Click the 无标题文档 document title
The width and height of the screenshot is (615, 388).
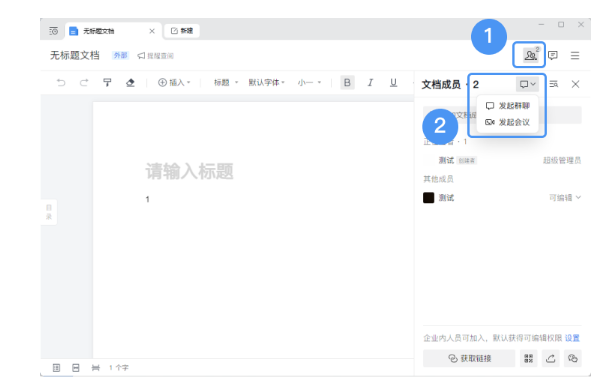(x=75, y=55)
